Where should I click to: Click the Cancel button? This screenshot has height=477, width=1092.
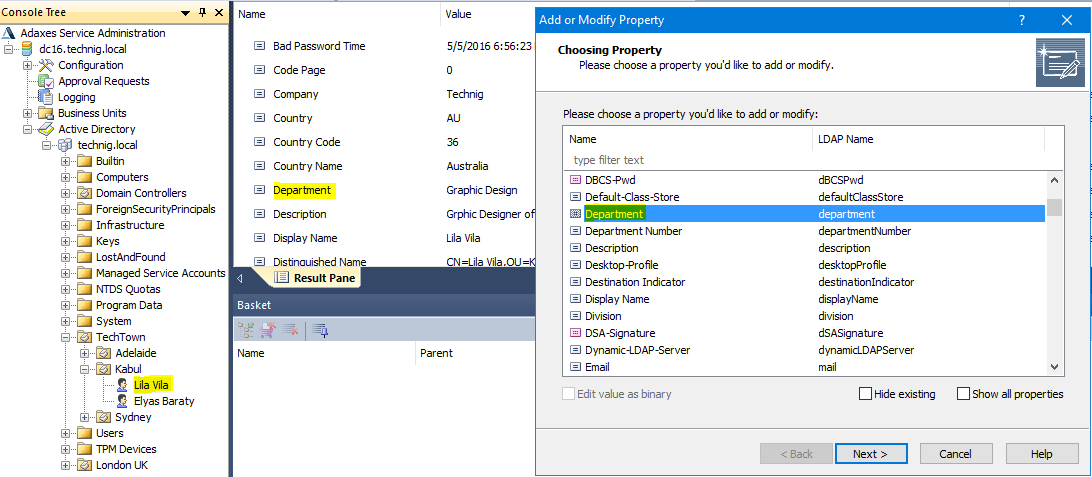[x=956, y=454]
